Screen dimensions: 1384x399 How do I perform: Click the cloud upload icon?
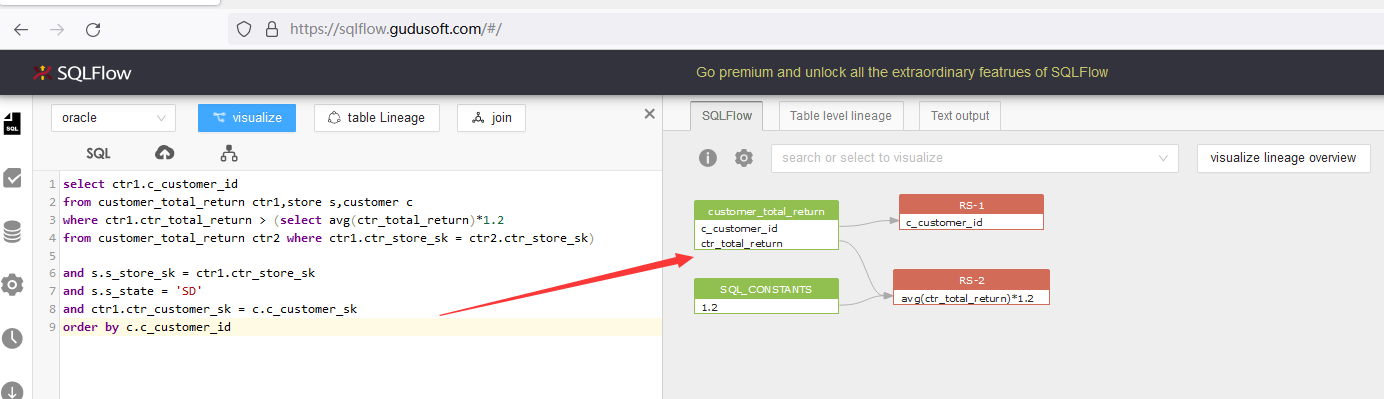click(x=165, y=153)
